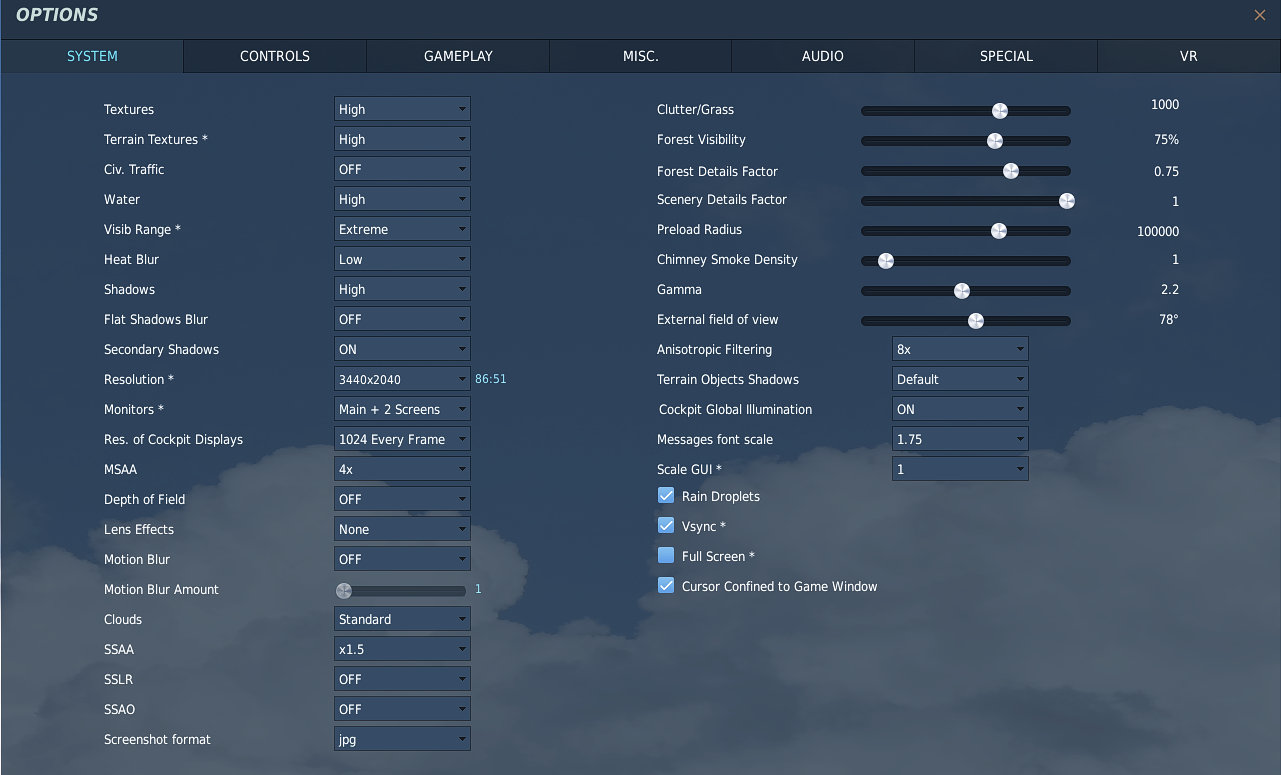Click the OPTIONS window title

[57, 15]
